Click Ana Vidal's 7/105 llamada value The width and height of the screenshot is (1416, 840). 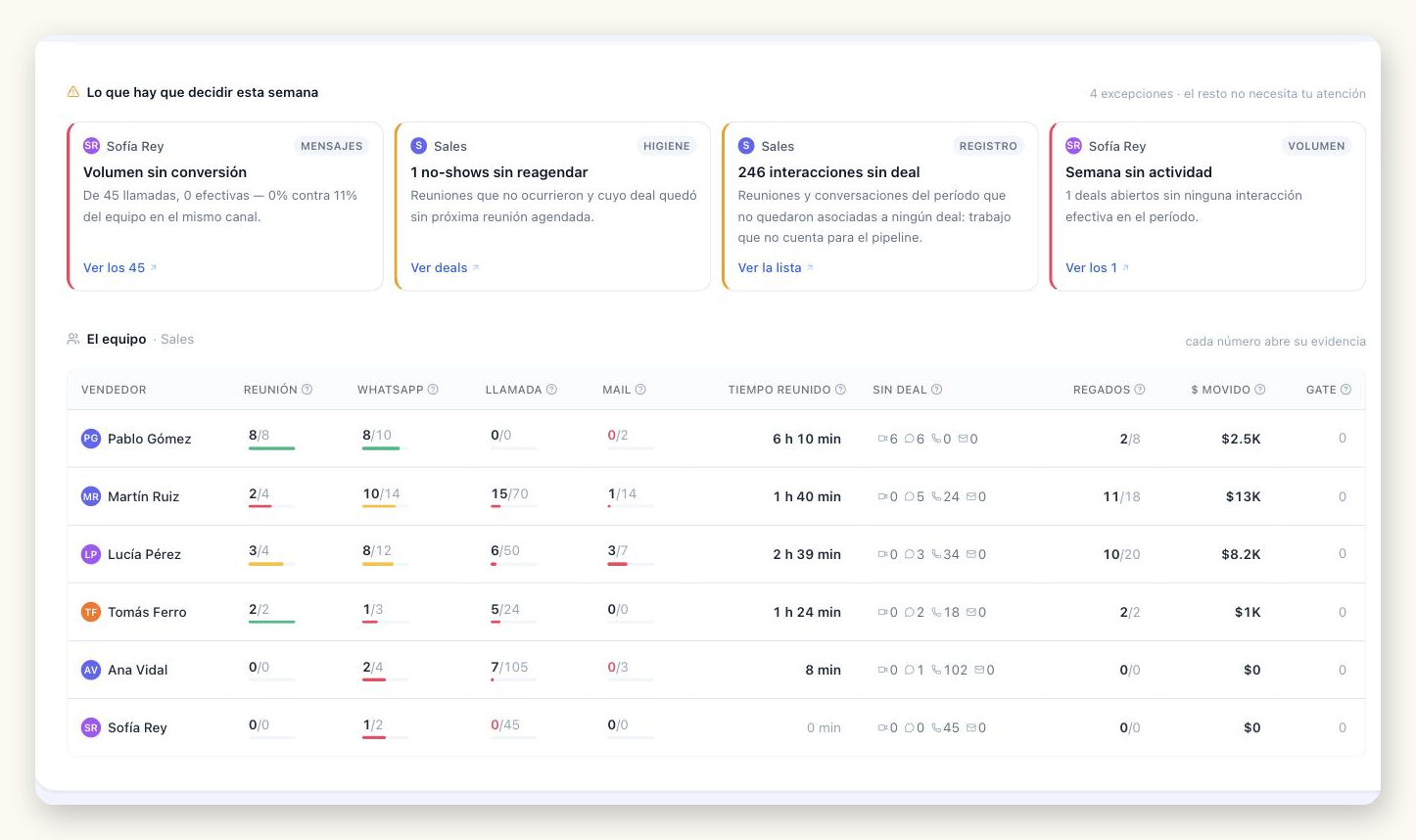(509, 667)
